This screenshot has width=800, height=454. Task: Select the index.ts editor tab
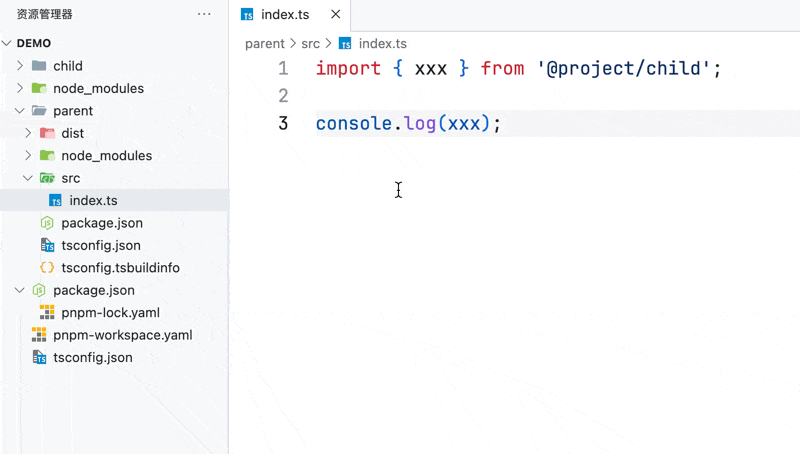[290, 15]
